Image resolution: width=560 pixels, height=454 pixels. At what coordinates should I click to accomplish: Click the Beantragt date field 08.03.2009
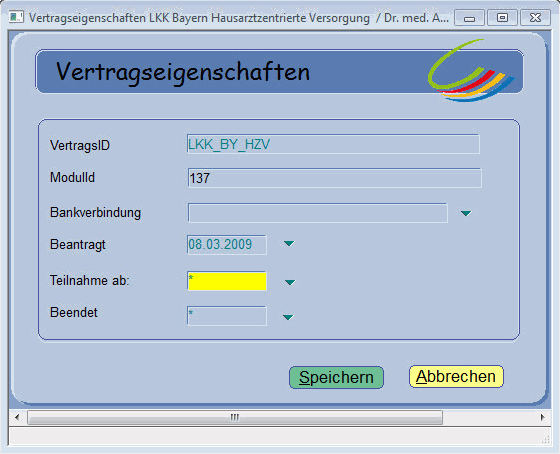(x=226, y=245)
